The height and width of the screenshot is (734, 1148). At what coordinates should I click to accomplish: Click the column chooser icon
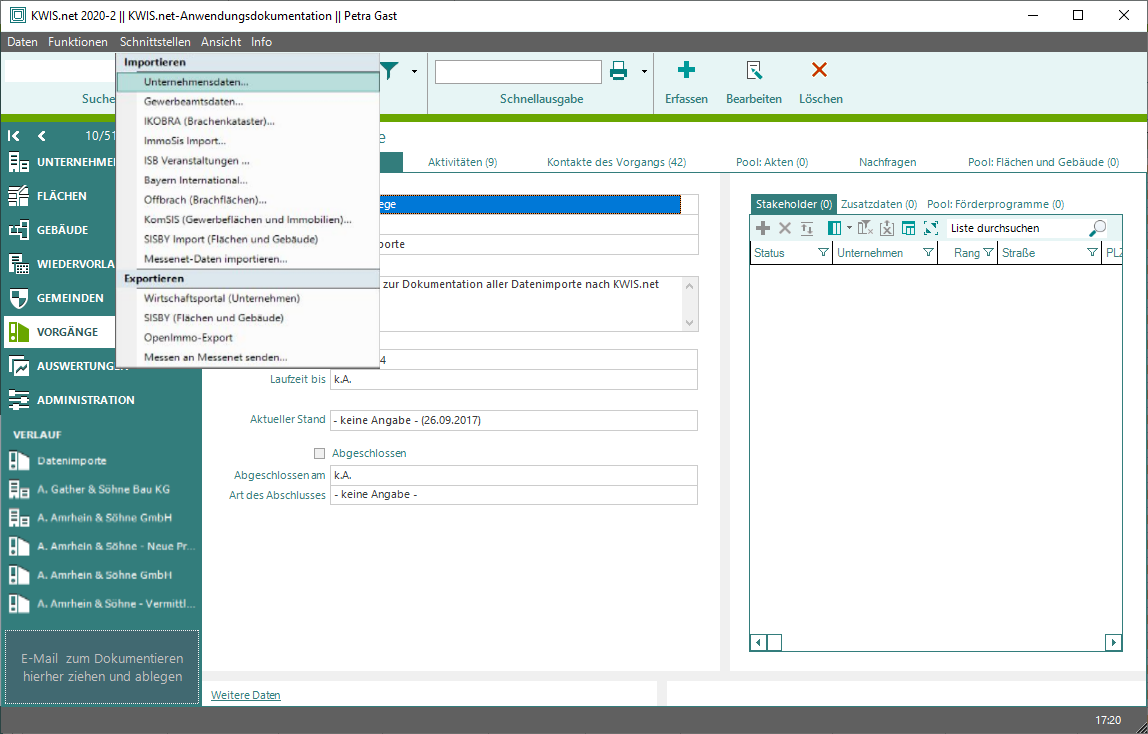point(834,228)
